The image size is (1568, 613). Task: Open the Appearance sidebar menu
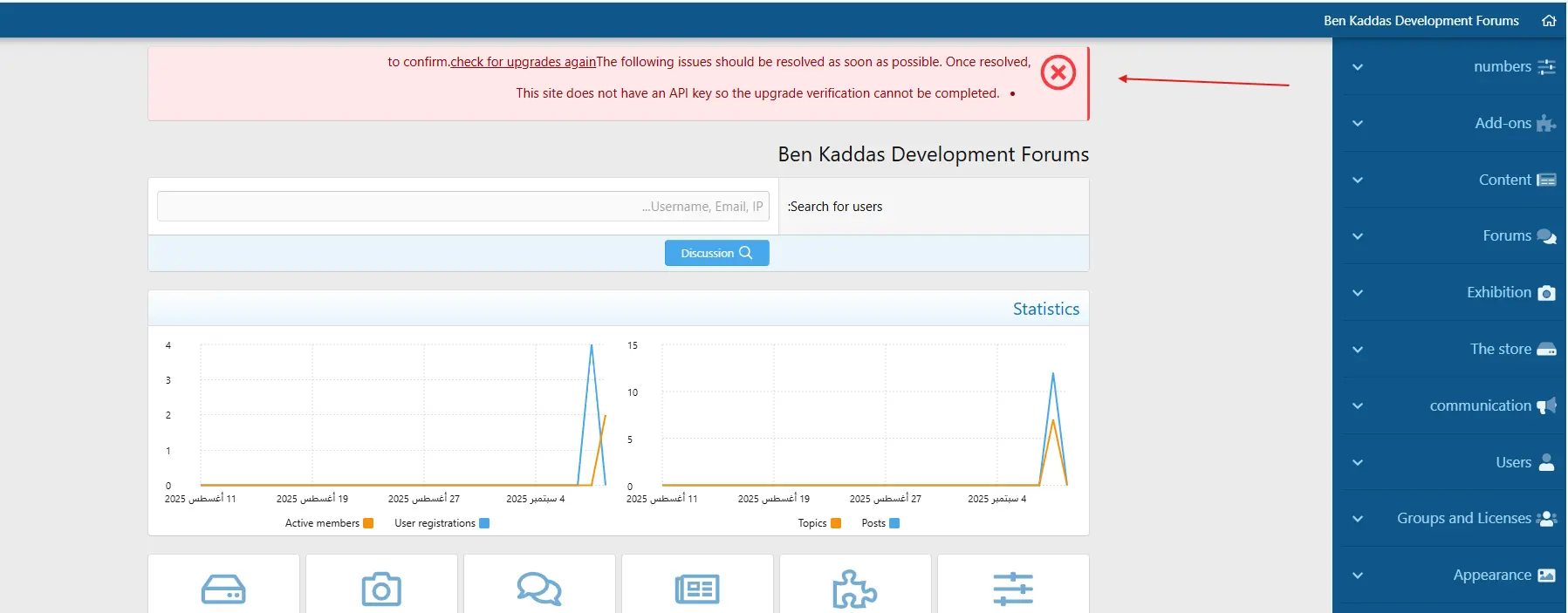tap(1491, 576)
